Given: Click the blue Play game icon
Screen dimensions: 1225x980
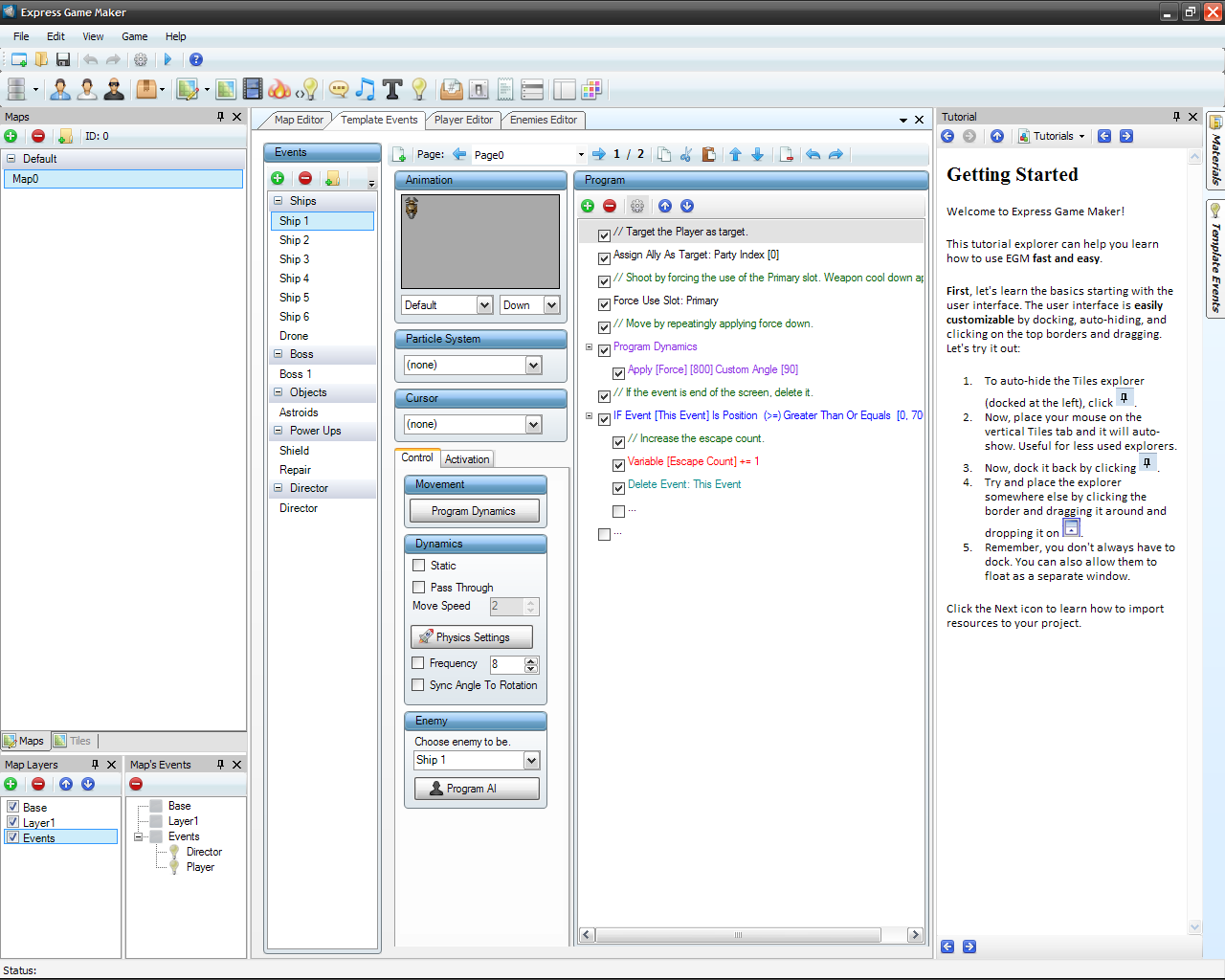Looking at the screenshot, I should [167, 59].
